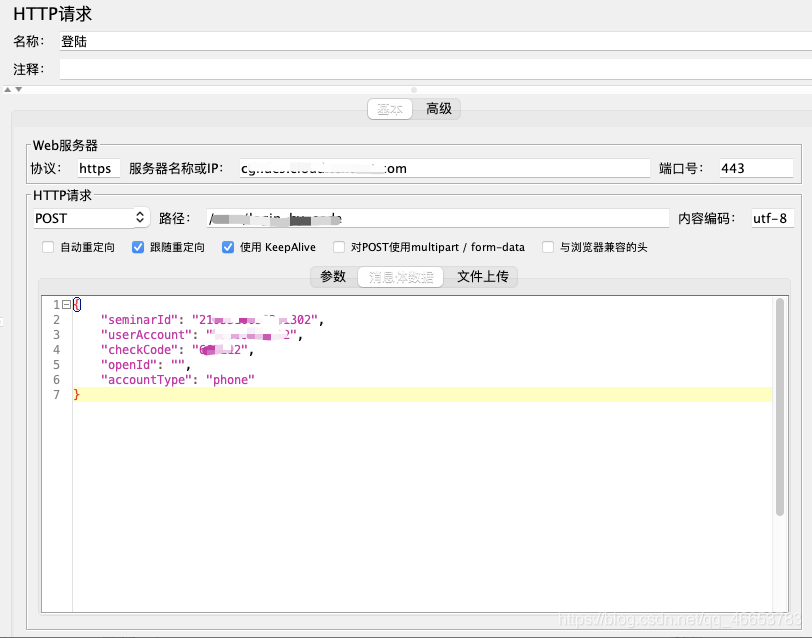Image resolution: width=812 pixels, height=638 pixels.
Task: Click the 端口号 port field showing 443
Action: click(x=756, y=168)
